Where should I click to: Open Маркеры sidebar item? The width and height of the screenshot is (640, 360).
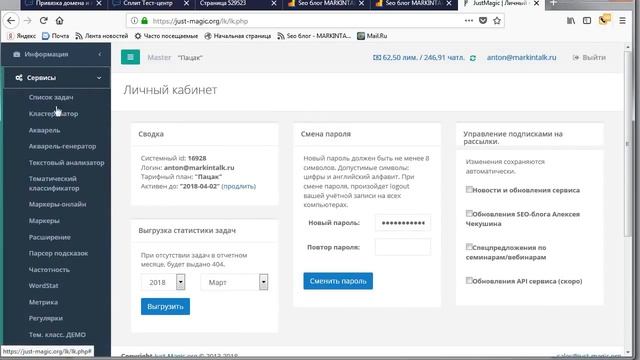[44, 221]
